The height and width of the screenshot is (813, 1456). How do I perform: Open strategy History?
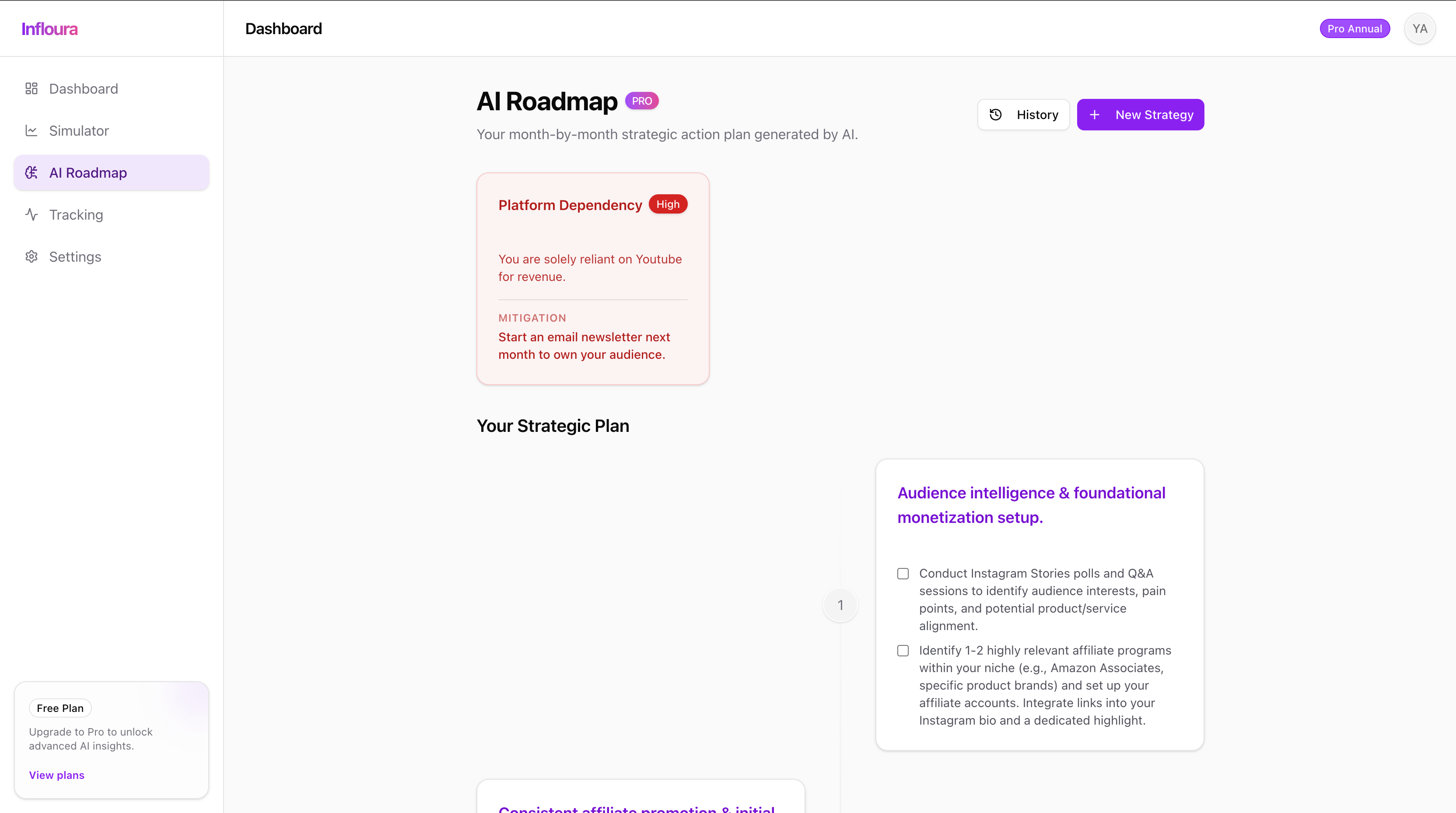tap(1024, 115)
